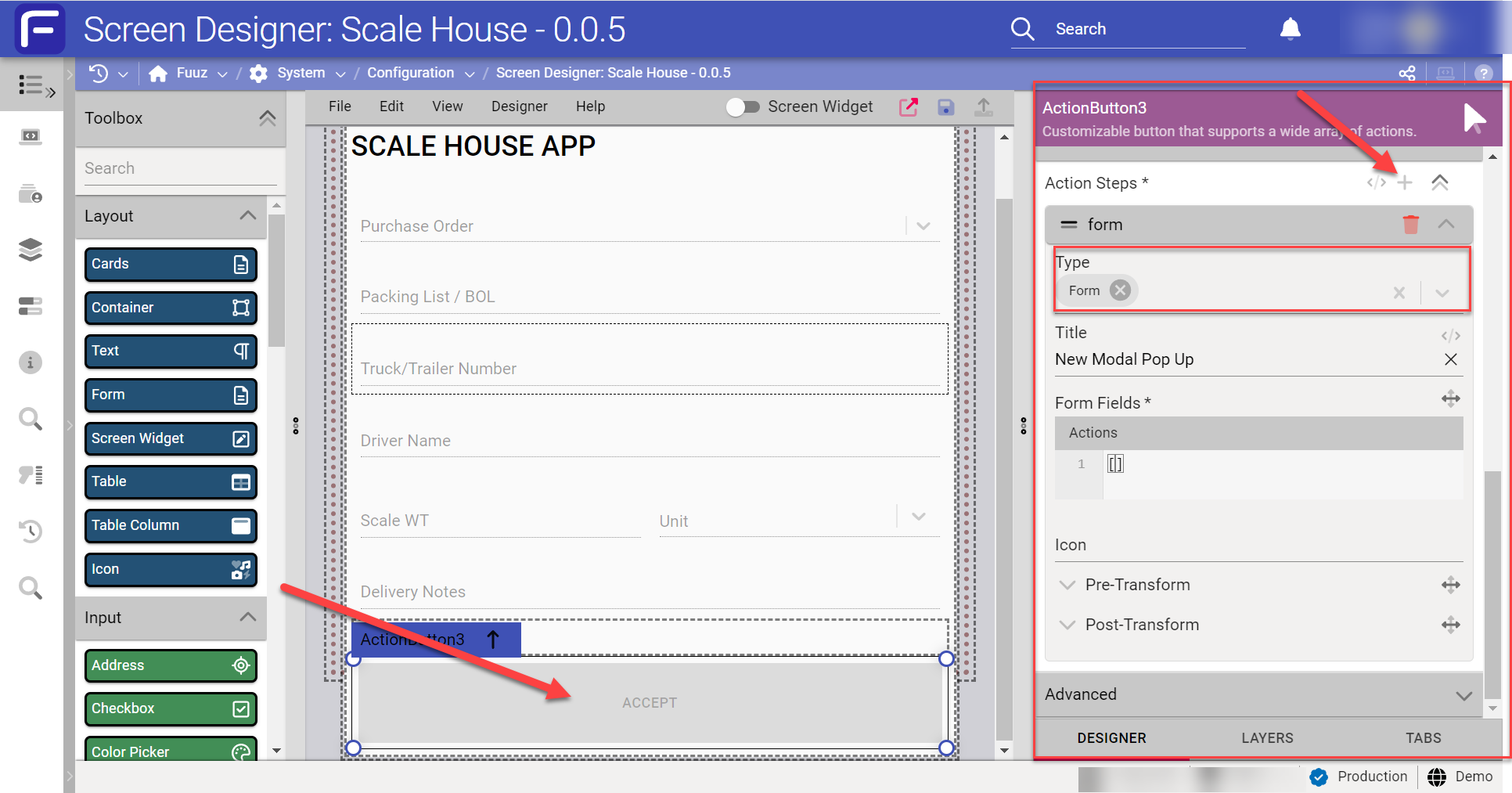Open code view for Action Steps
Screen dimensions: 1512x793
coord(1377,182)
